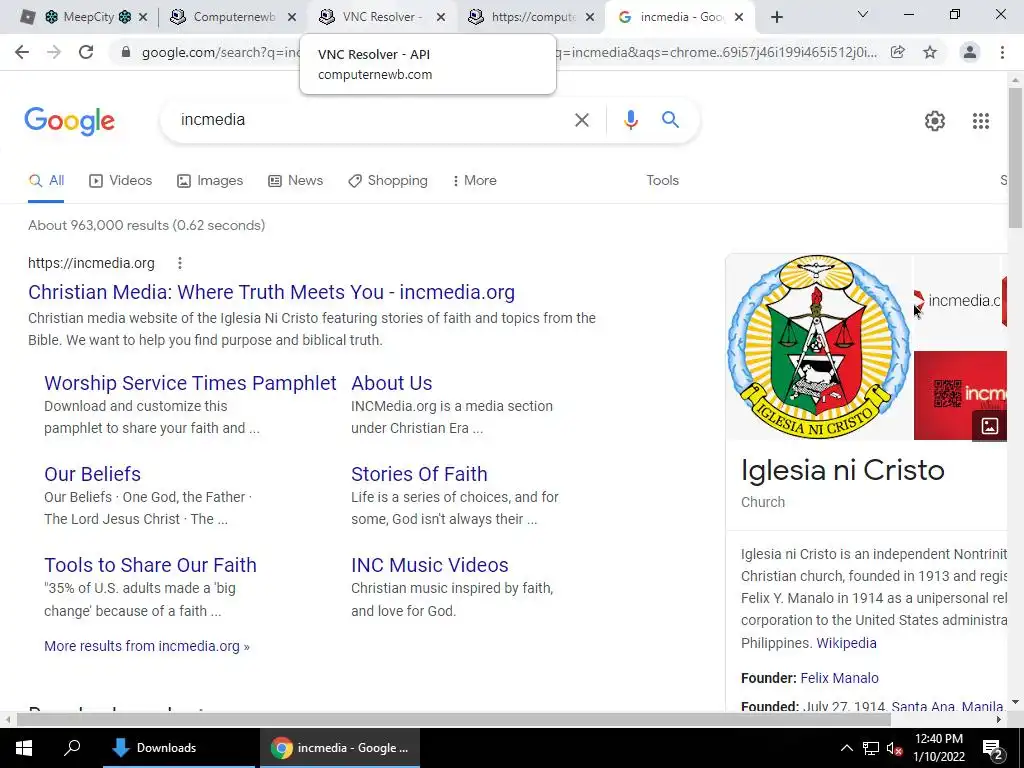Switch to the MeepCity tab
The image size is (1024, 768).
tap(88, 17)
